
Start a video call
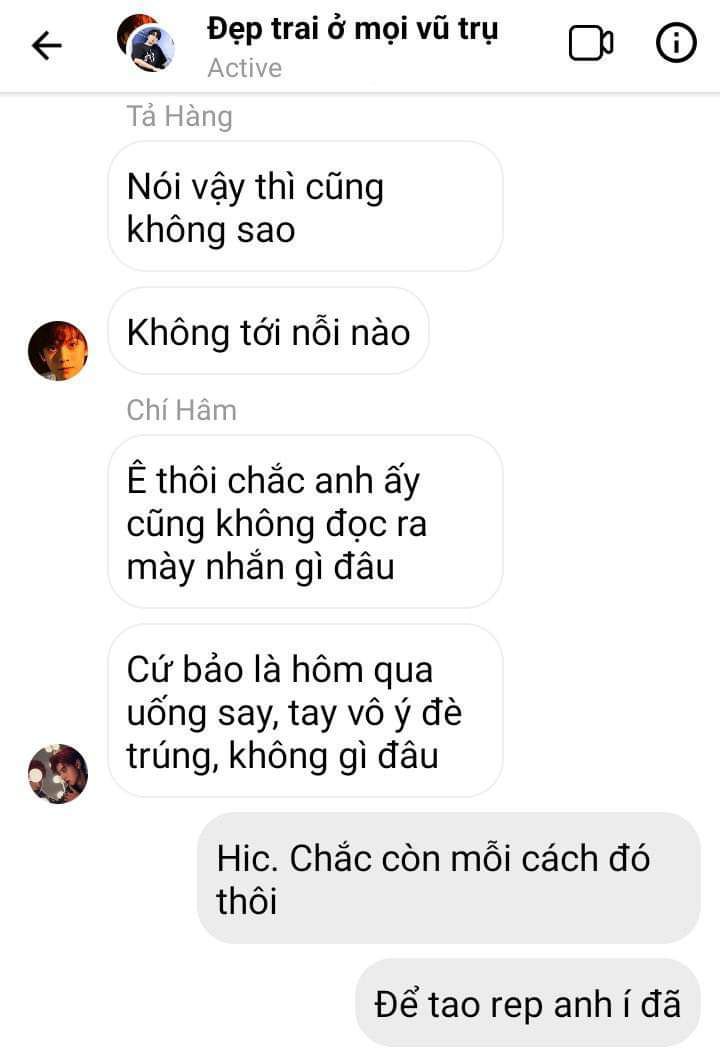[590, 43]
